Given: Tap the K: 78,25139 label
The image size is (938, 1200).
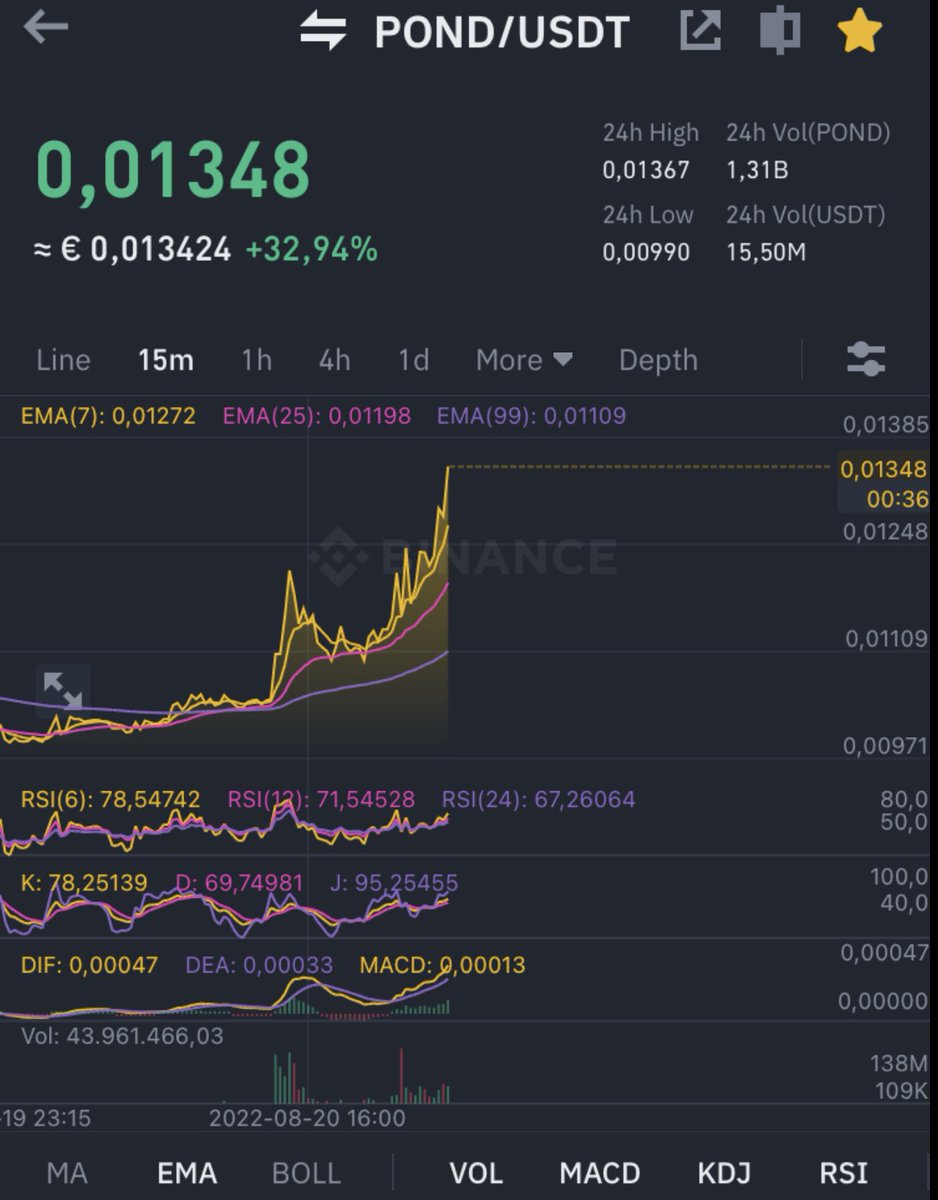Looking at the screenshot, I should 84,883.
